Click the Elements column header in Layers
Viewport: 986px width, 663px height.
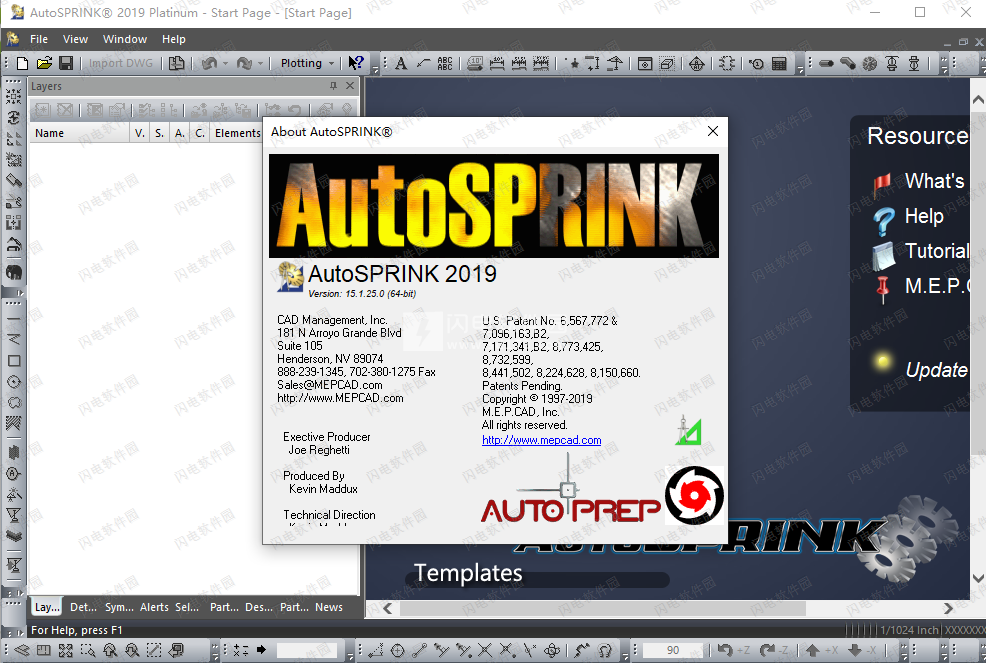[237, 133]
